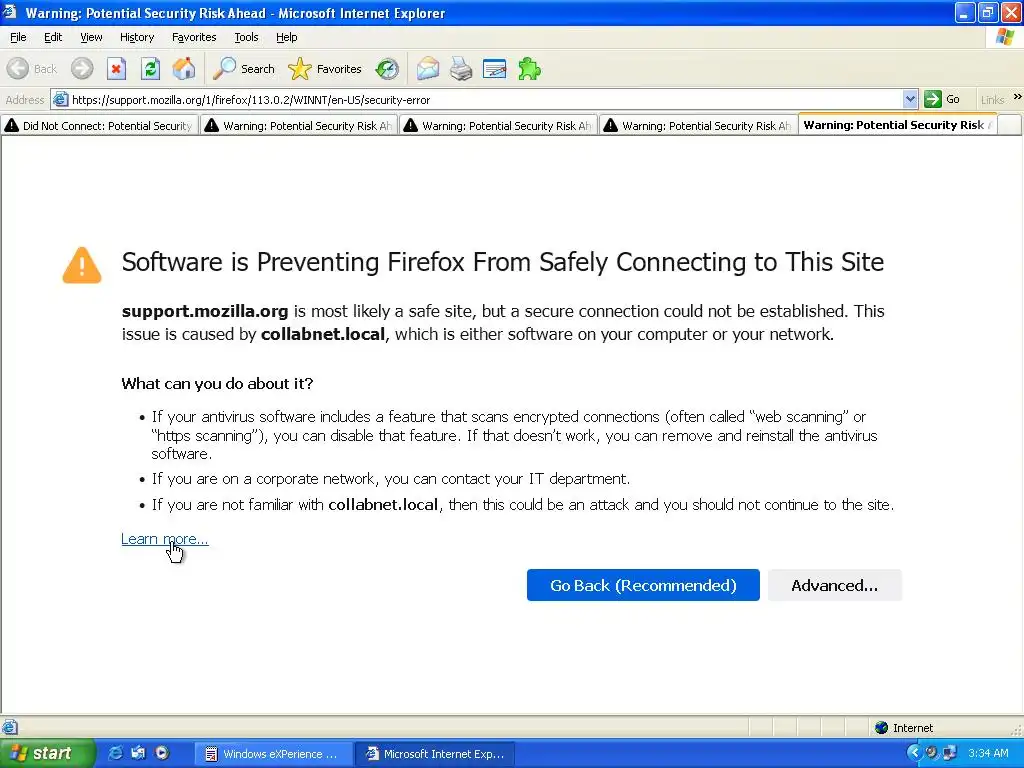The image size is (1024, 768).
Task: Switch to the Did Not Connect tab
Action: (x=99, y=125)
